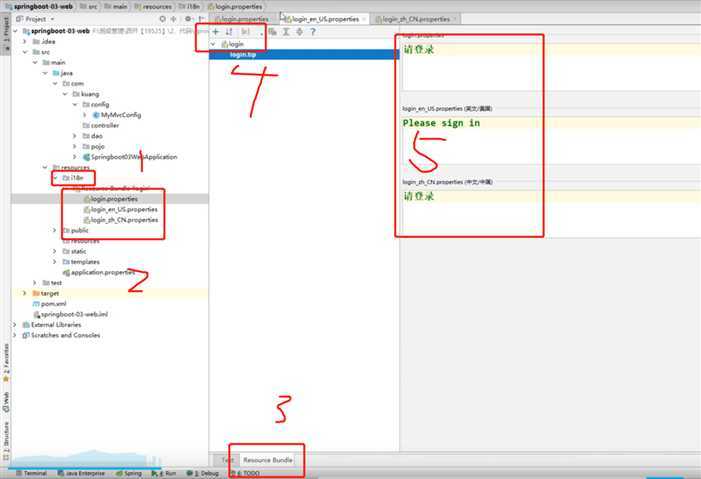Open the login.properties editor tab

pyautogui.click(x=242, y=19)
